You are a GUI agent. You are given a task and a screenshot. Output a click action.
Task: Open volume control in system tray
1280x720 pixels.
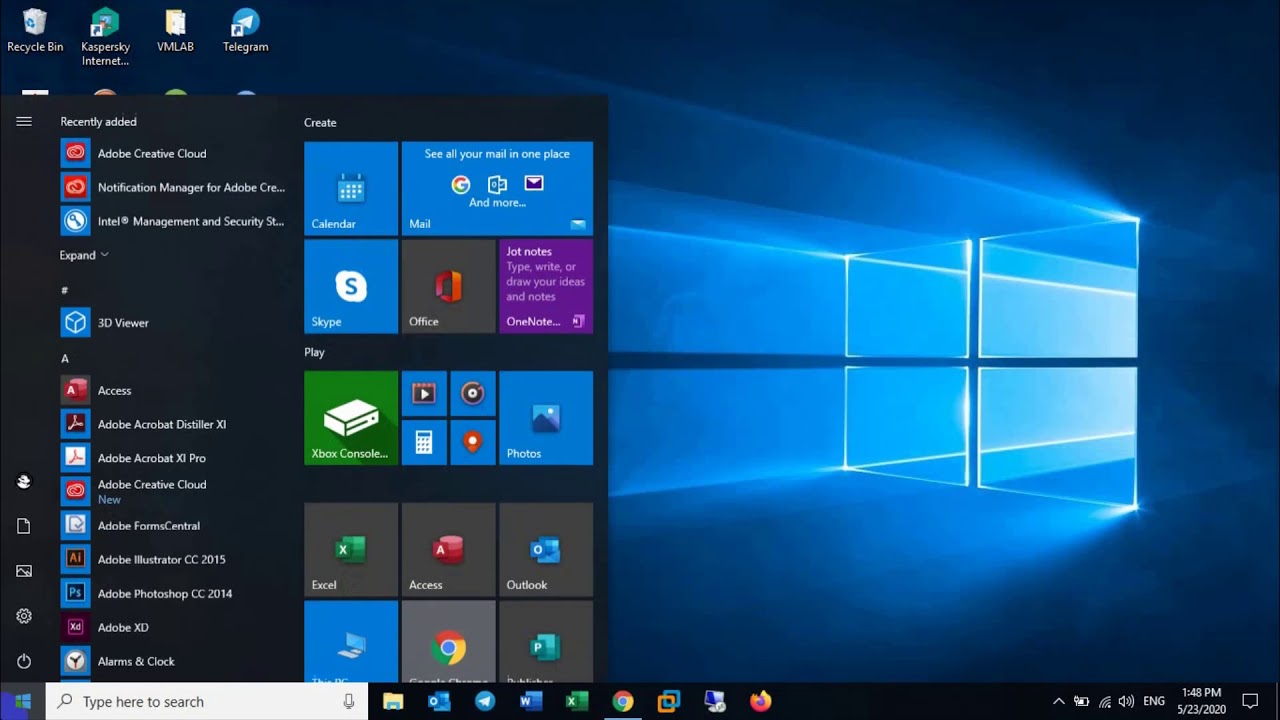pyautogui.click(x=1126, y=701)
